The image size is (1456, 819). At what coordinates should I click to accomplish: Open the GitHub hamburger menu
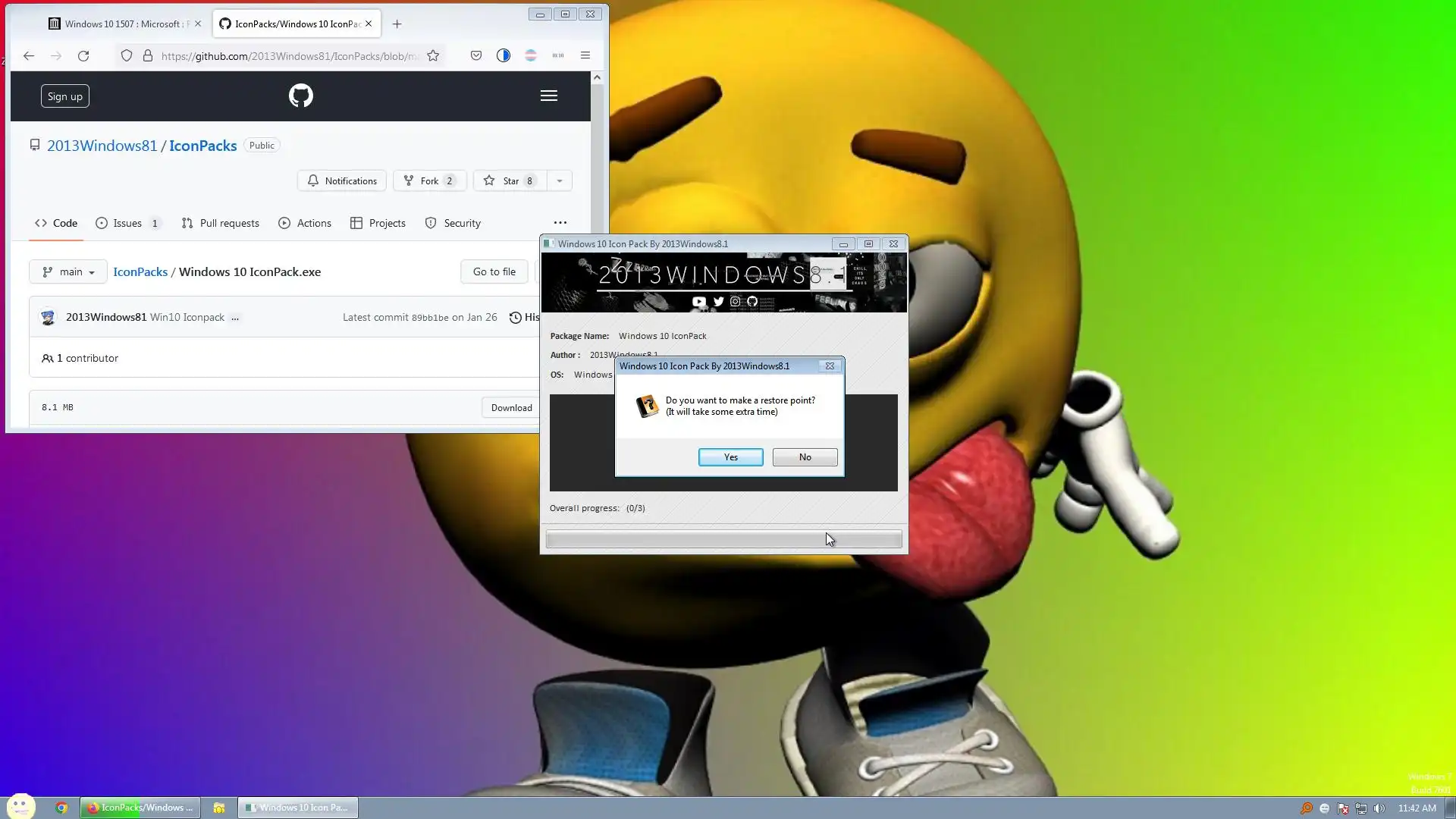[x=548, y=96]
